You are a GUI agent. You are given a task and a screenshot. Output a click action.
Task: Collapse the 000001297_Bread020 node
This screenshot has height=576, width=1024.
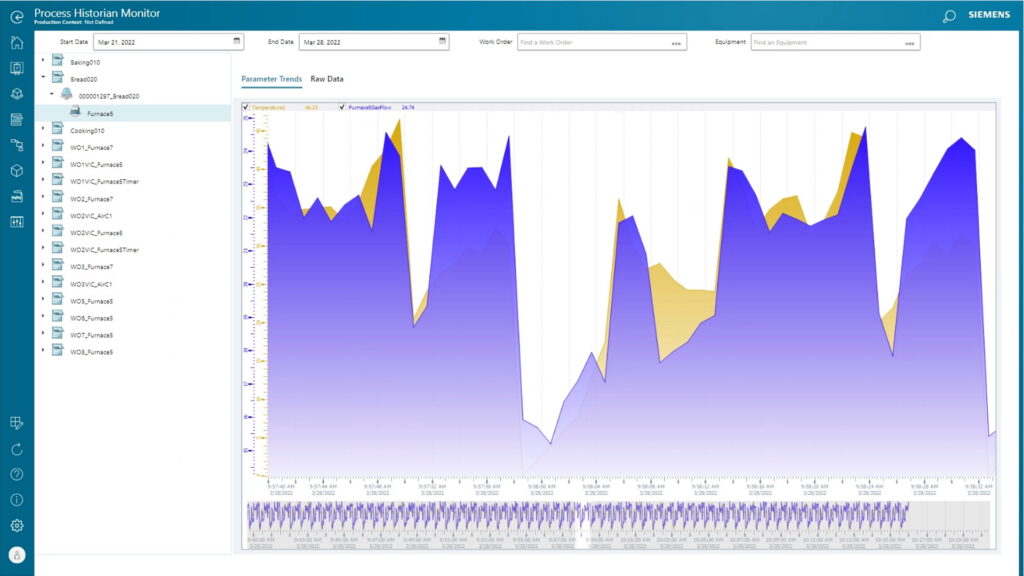[52, 94]
